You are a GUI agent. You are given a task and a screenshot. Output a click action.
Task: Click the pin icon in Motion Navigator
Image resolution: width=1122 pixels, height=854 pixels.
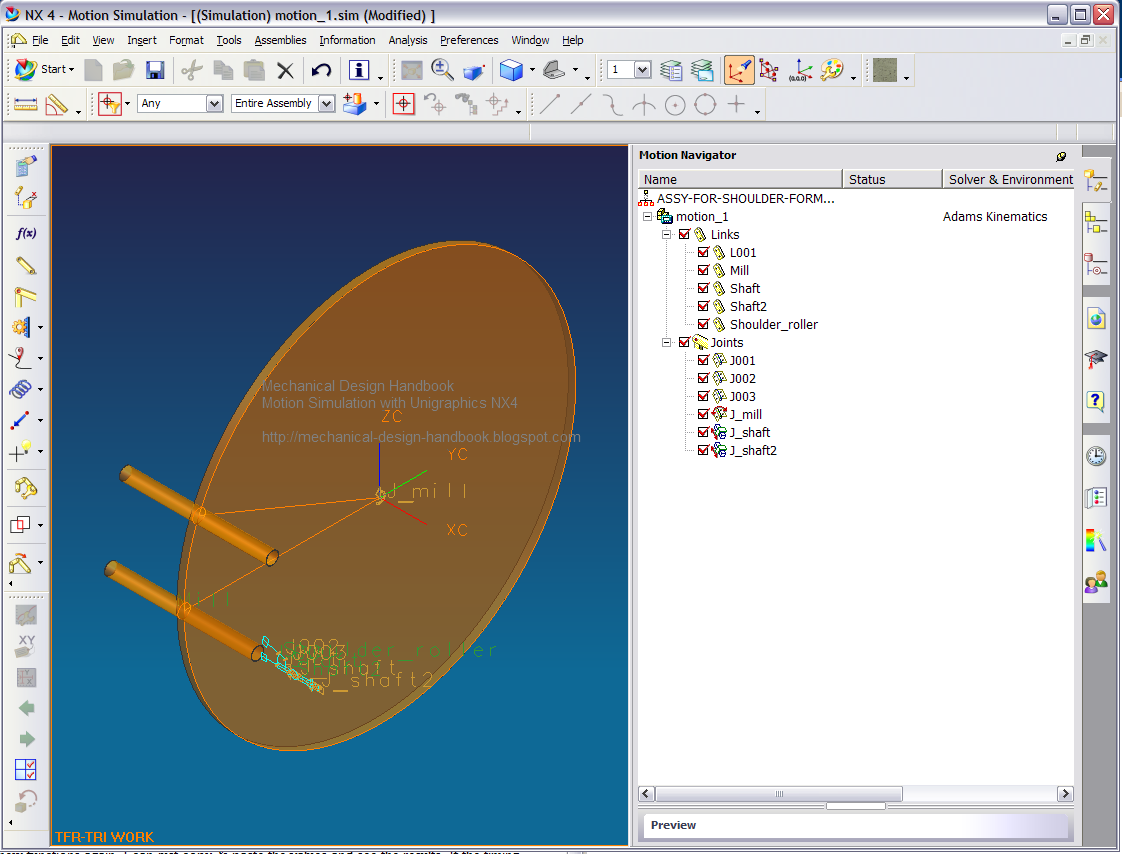[1061, 156]
